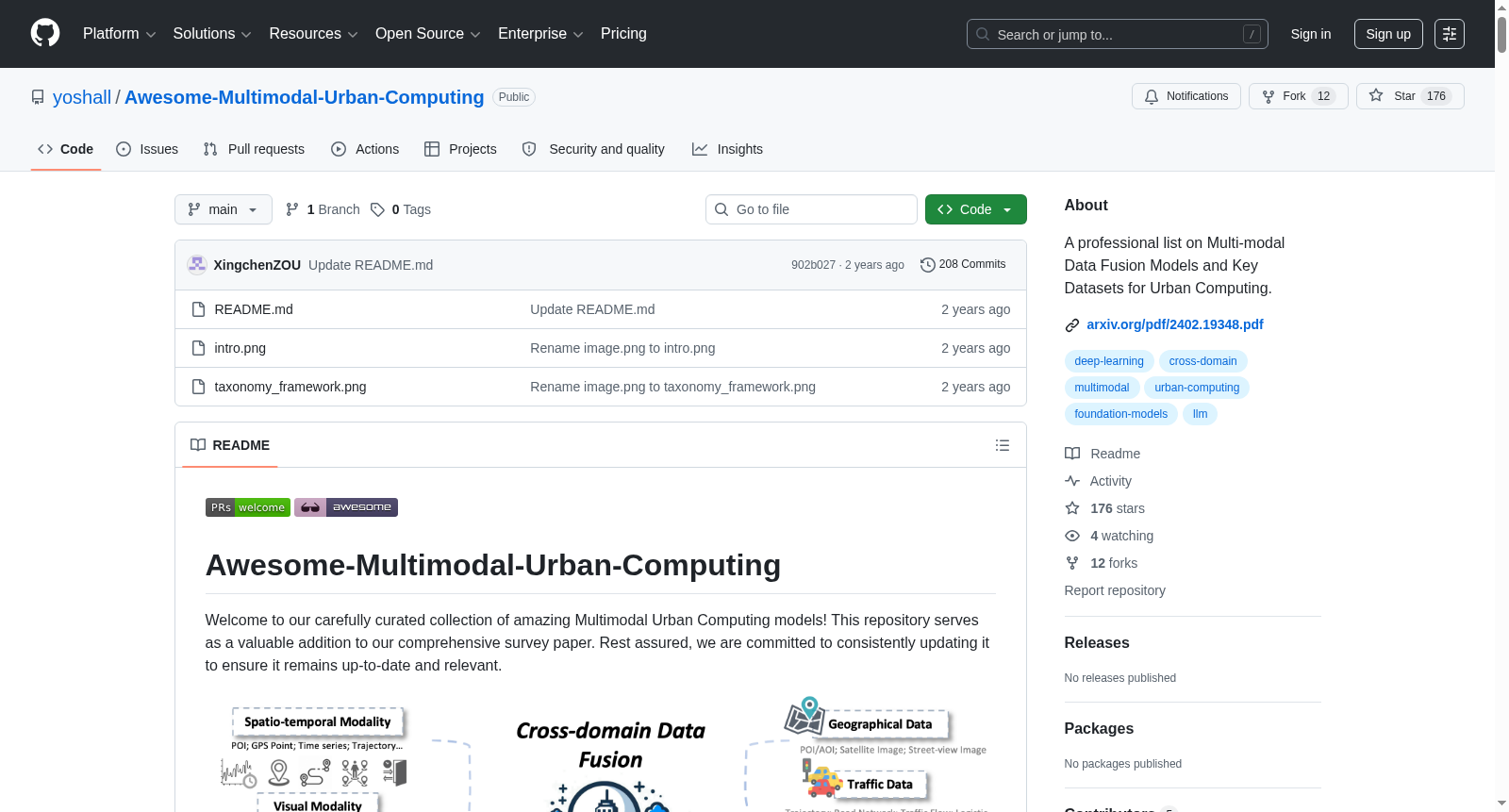Open the Activity link

tap(1099, 481)
